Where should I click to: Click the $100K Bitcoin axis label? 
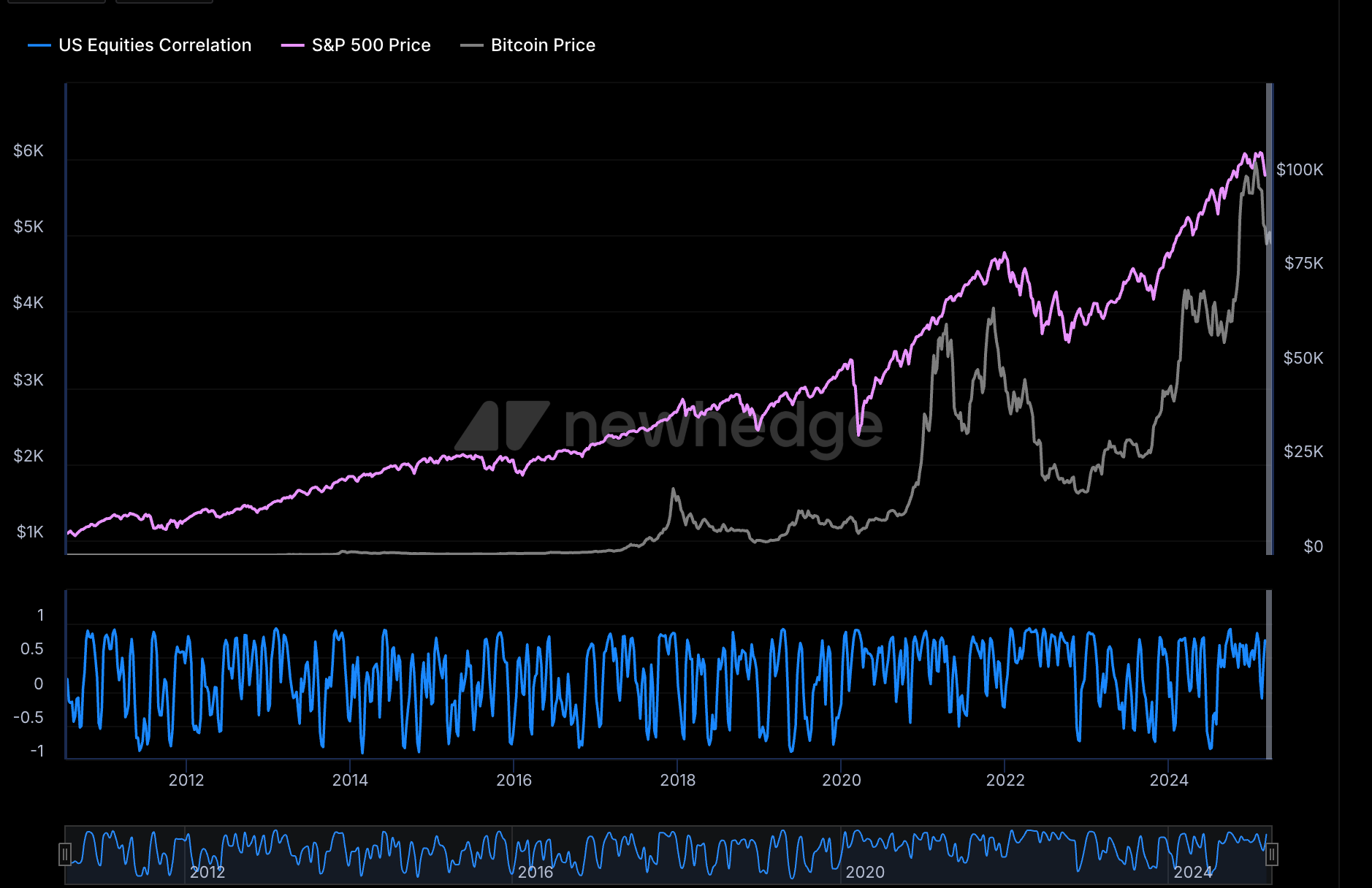[1300, 169]
